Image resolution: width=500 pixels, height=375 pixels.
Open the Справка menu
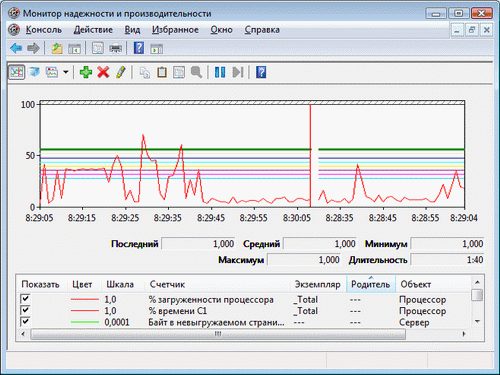262,30
